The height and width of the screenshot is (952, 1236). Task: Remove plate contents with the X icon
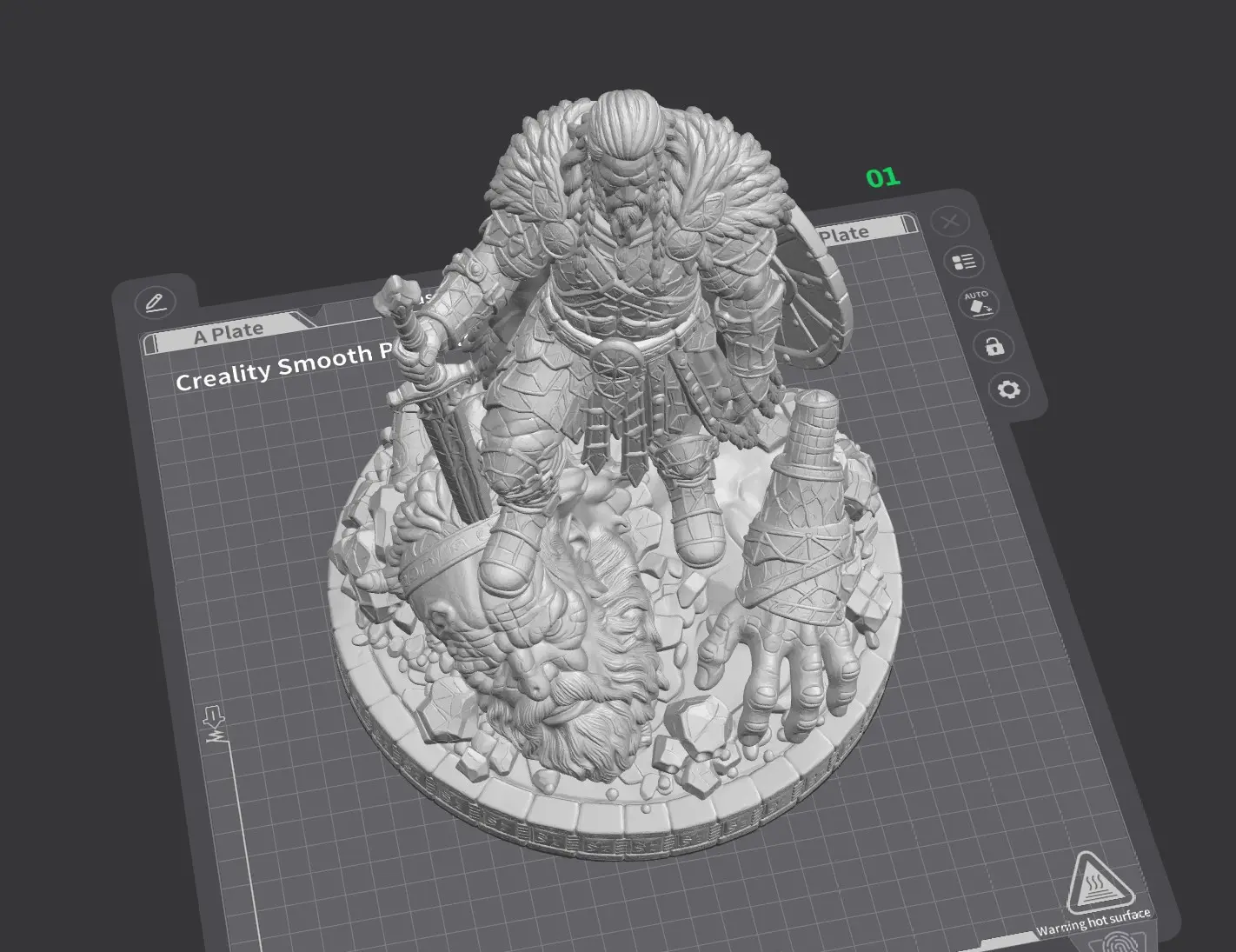[x=950, y=222]
